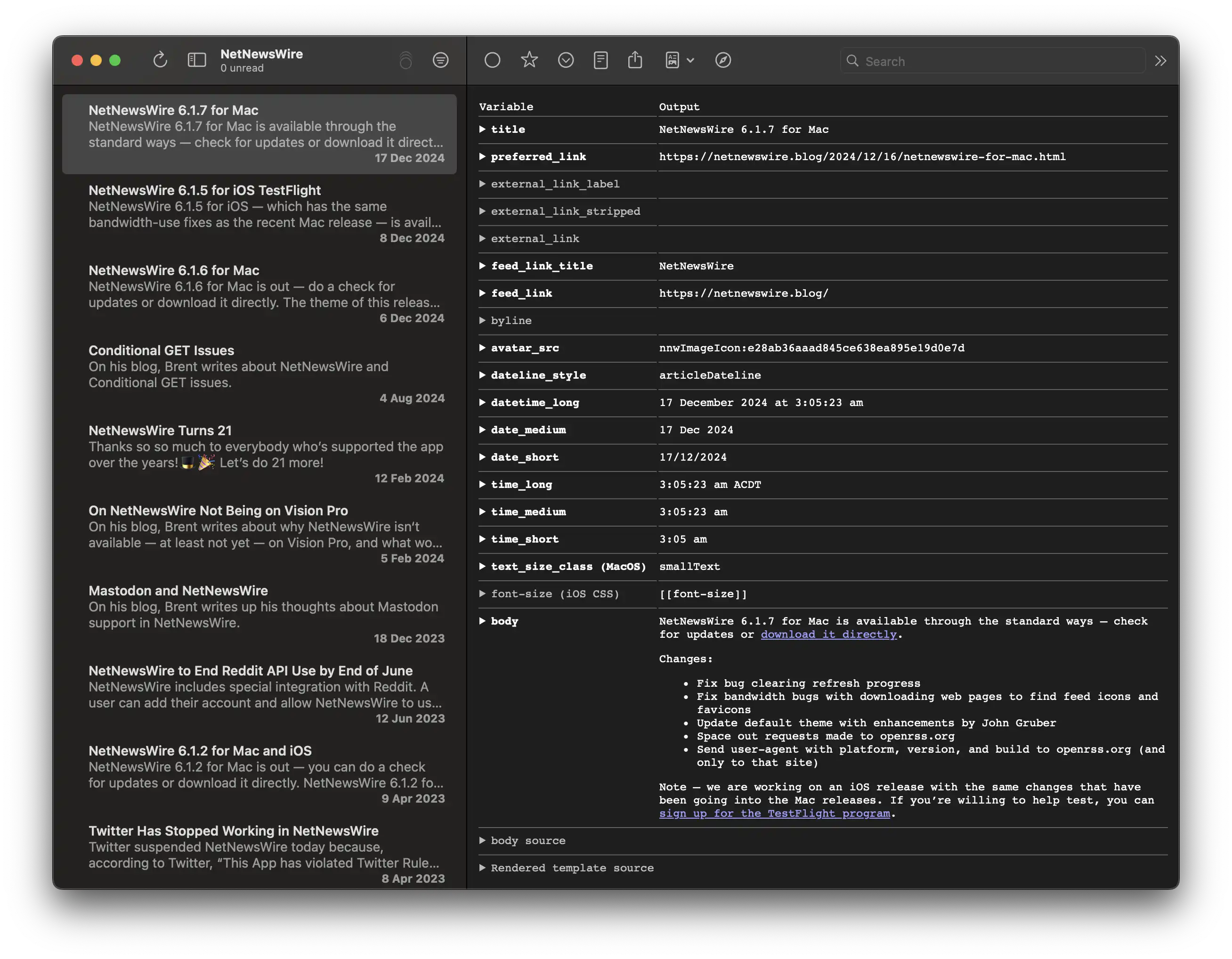Image resolution: width=1232 pixels, height=959 pixels.
Task: Select article NetNewsWire 6.1.6 for Mac
Action: [x=259, y=294]
